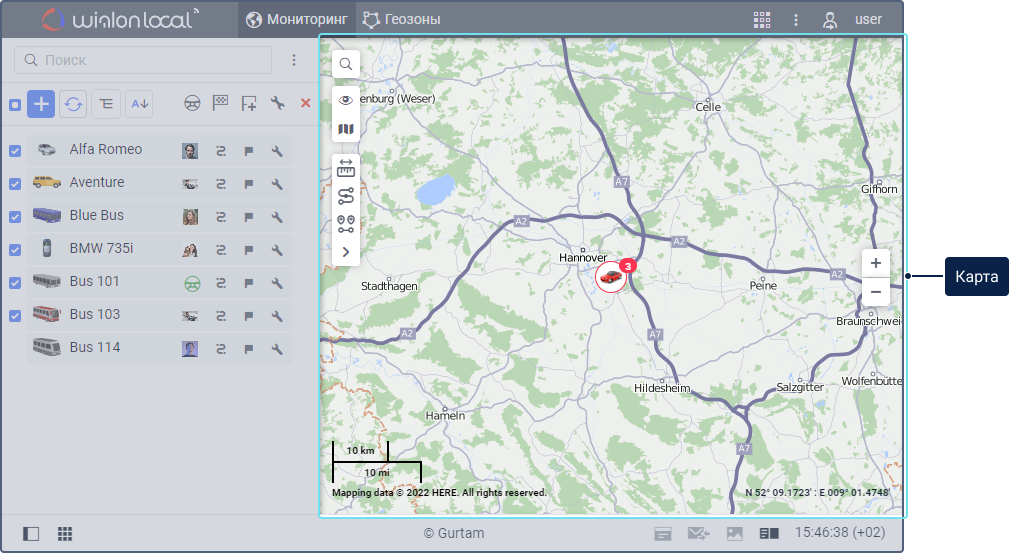
Task: Select the distance ruler measure tool
Action: [346, 168]
